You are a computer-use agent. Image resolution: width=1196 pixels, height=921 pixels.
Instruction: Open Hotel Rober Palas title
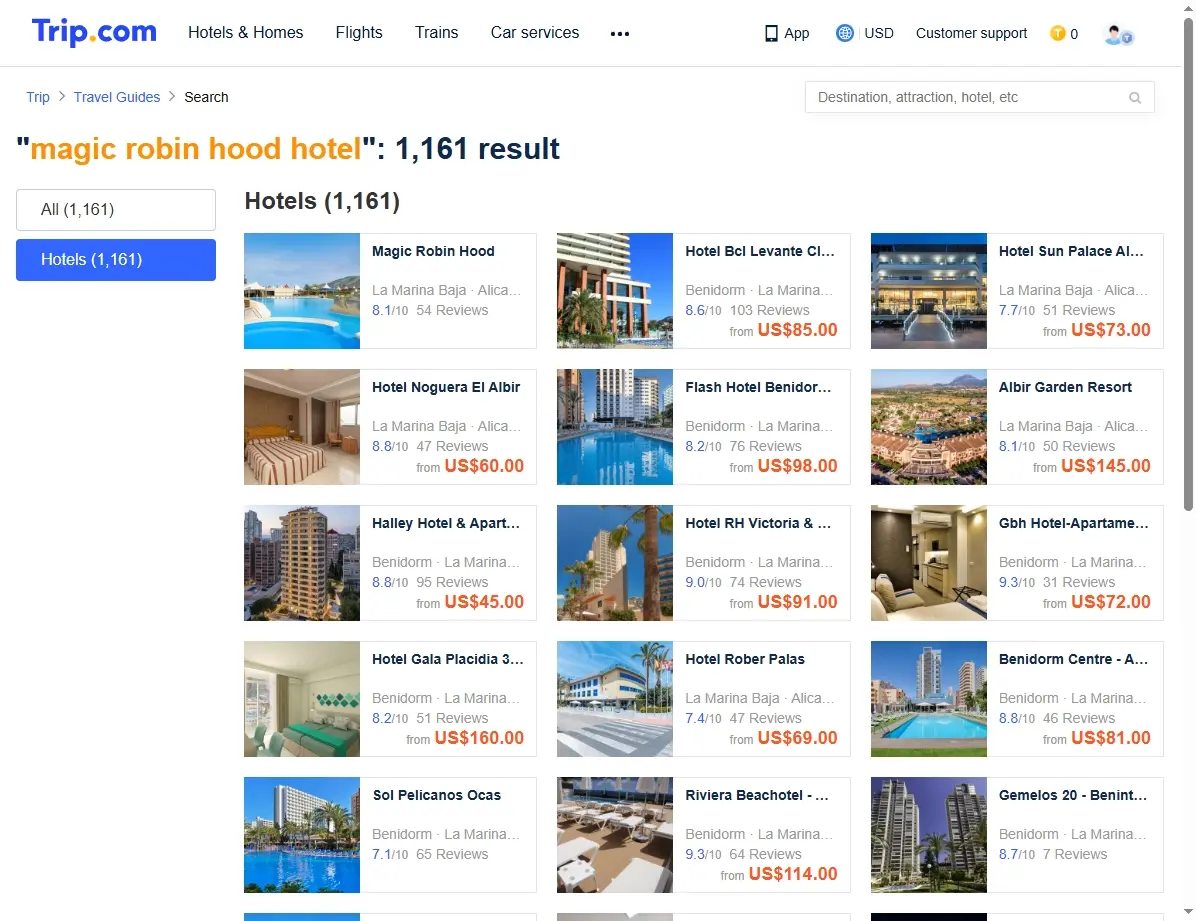click(x=744, y=659)
